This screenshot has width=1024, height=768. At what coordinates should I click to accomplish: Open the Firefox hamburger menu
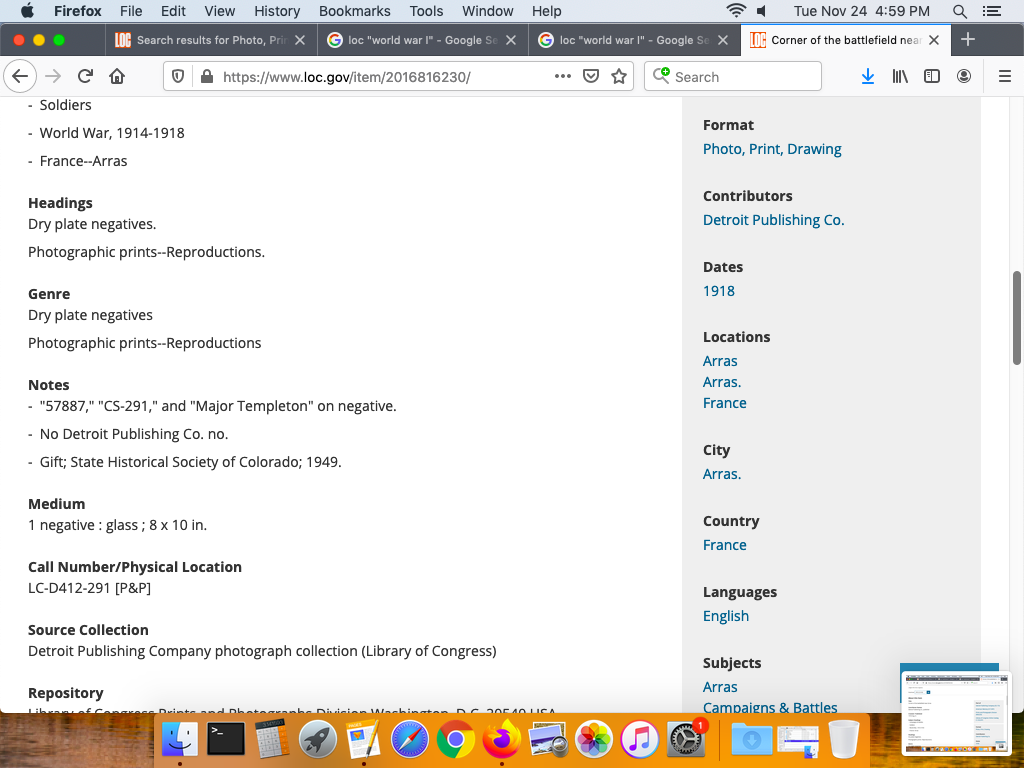tap(1005, 77)
